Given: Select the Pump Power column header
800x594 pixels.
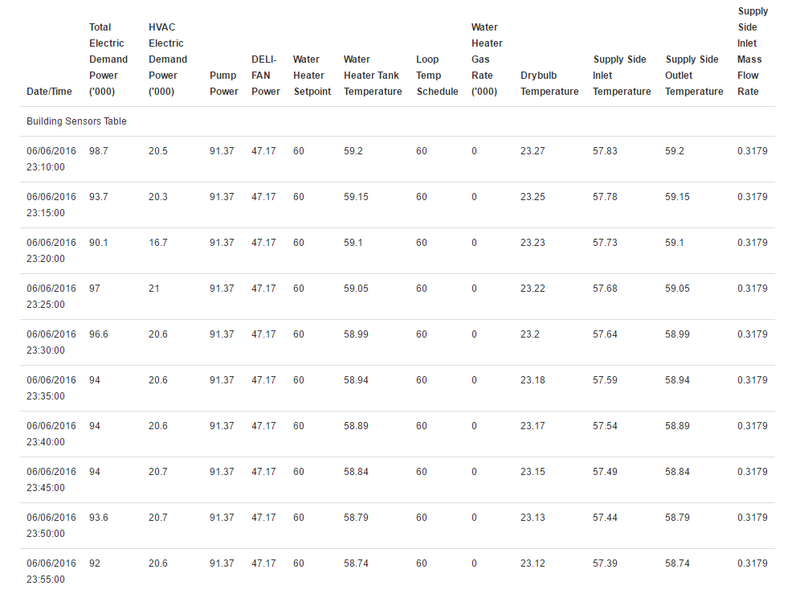Looking at the screenshot, I should coord(224,83).
